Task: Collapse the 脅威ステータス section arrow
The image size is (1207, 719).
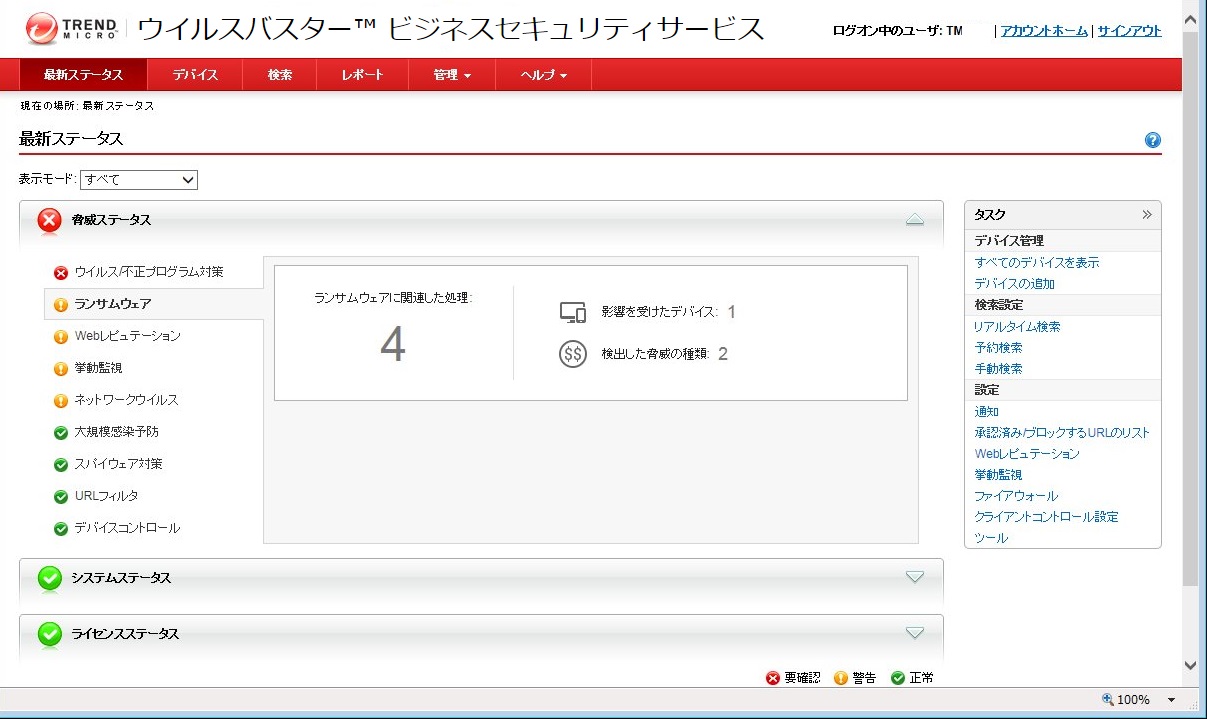Action: pos(914,220)
